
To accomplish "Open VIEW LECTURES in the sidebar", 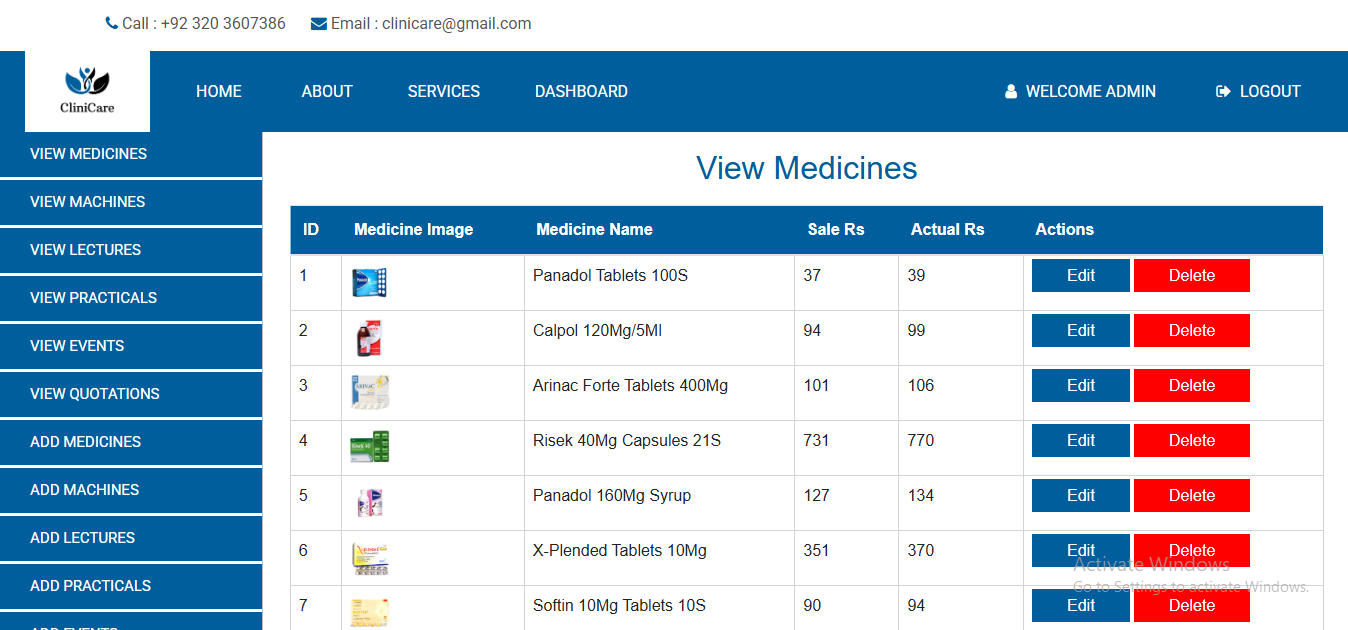I will (x=131, y=250).
